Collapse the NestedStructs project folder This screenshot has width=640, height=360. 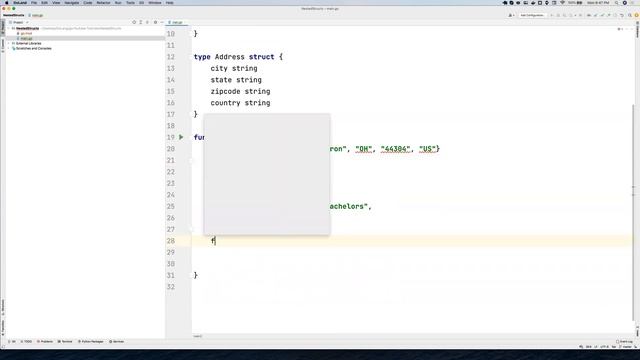[x=9, y=29]
